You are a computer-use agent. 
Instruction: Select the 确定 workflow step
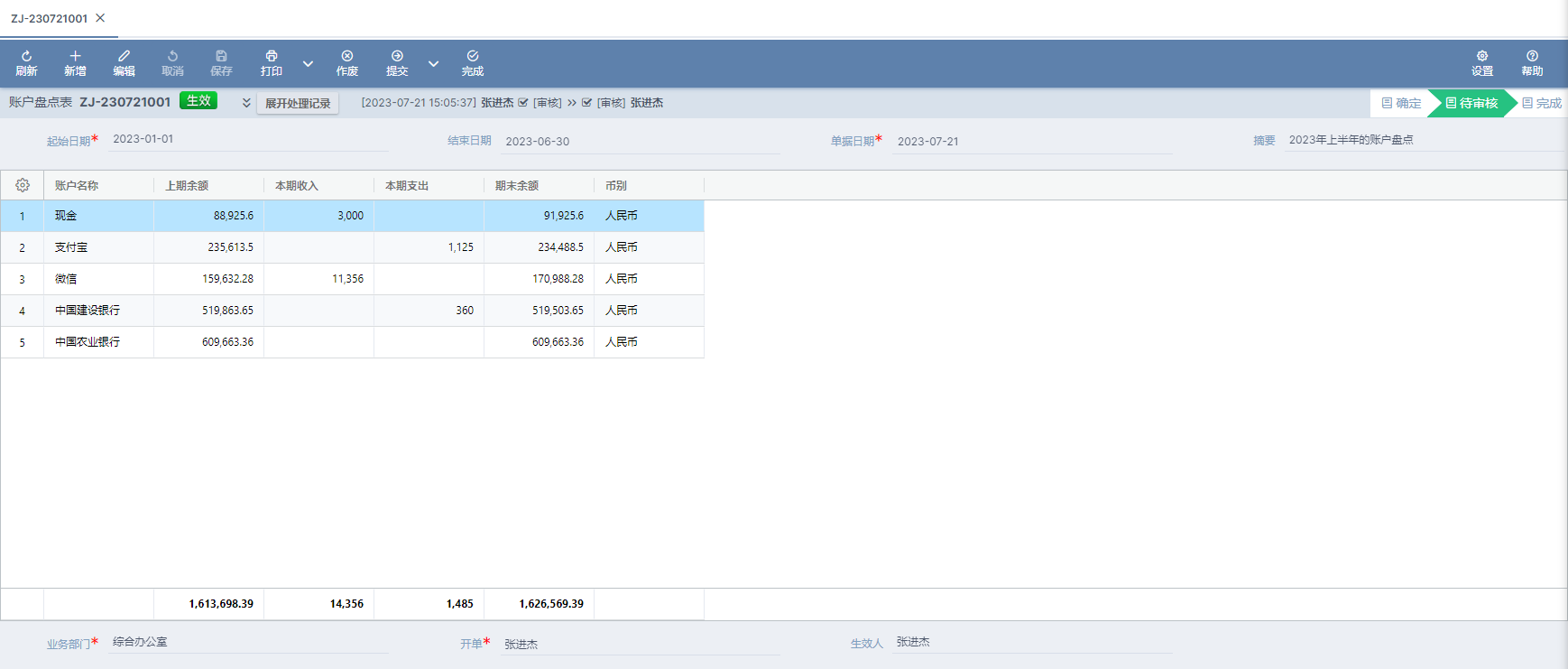tap(1401, 103)
